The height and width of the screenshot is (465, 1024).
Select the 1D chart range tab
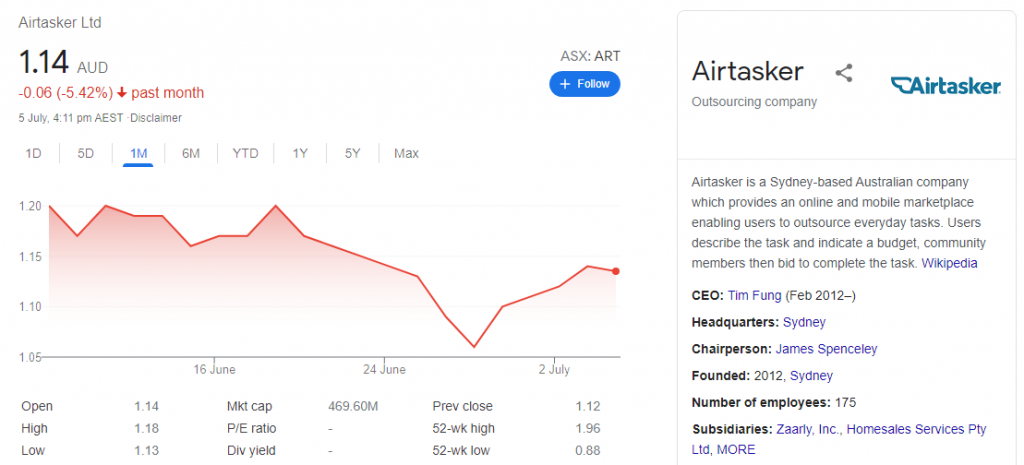[x=33, y=153]
